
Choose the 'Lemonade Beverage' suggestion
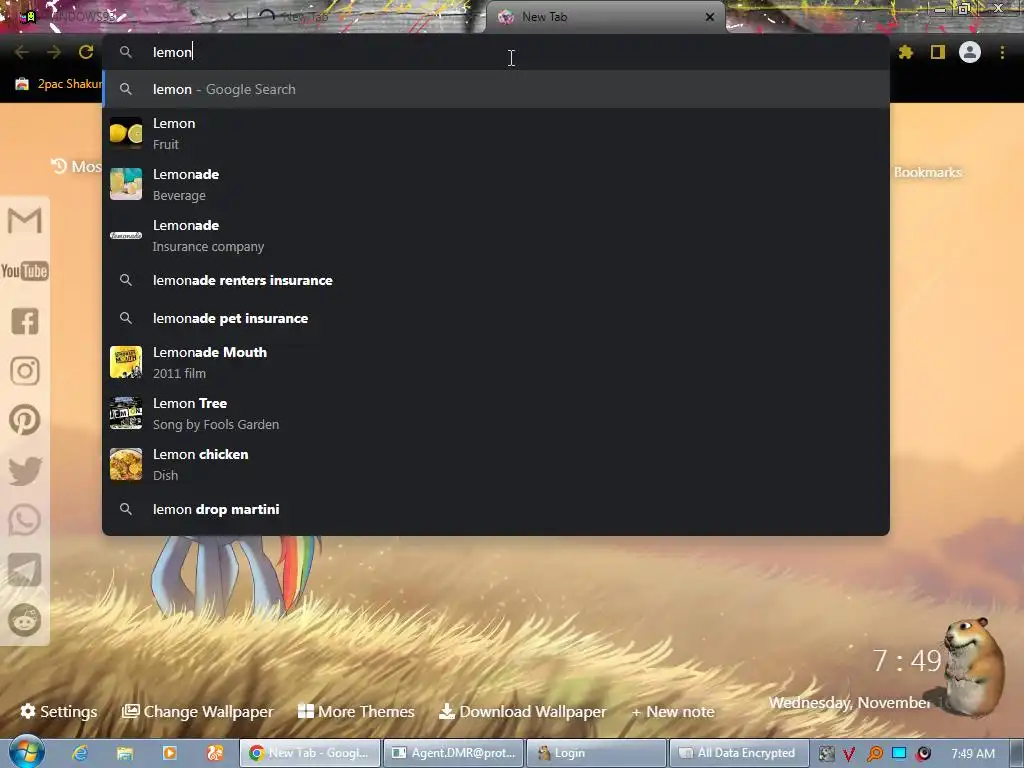point(496,185)
